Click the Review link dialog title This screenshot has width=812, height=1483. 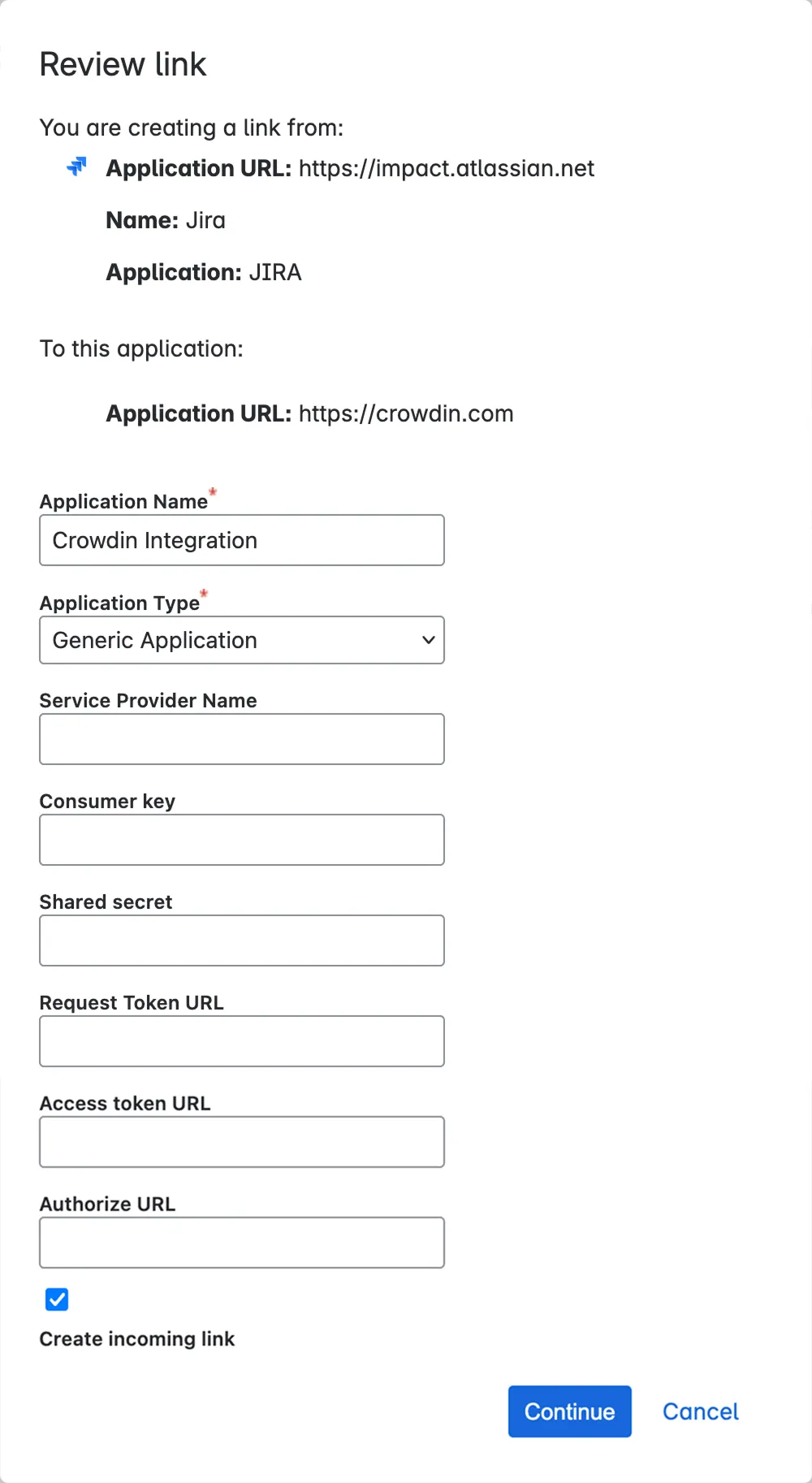click(x=123, y=63)
